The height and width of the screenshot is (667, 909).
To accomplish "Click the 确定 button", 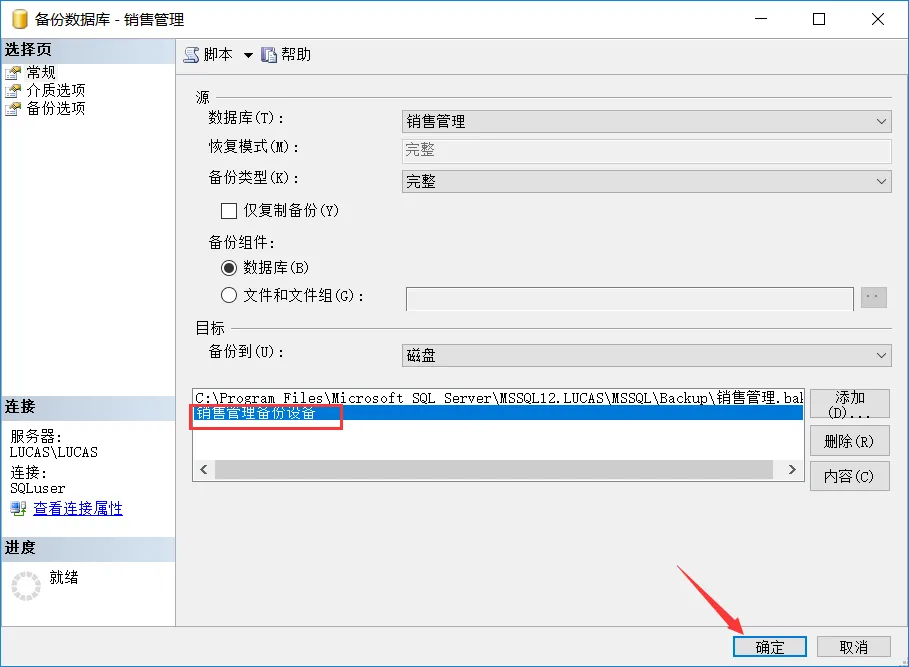I will [769, 647].
